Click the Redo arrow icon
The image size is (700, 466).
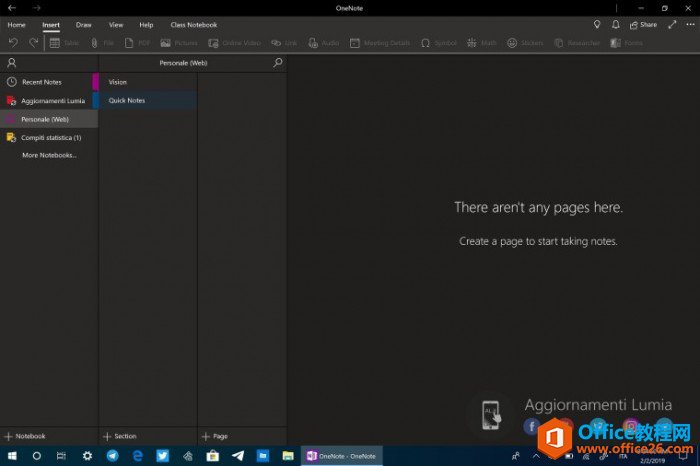(33, 43)
